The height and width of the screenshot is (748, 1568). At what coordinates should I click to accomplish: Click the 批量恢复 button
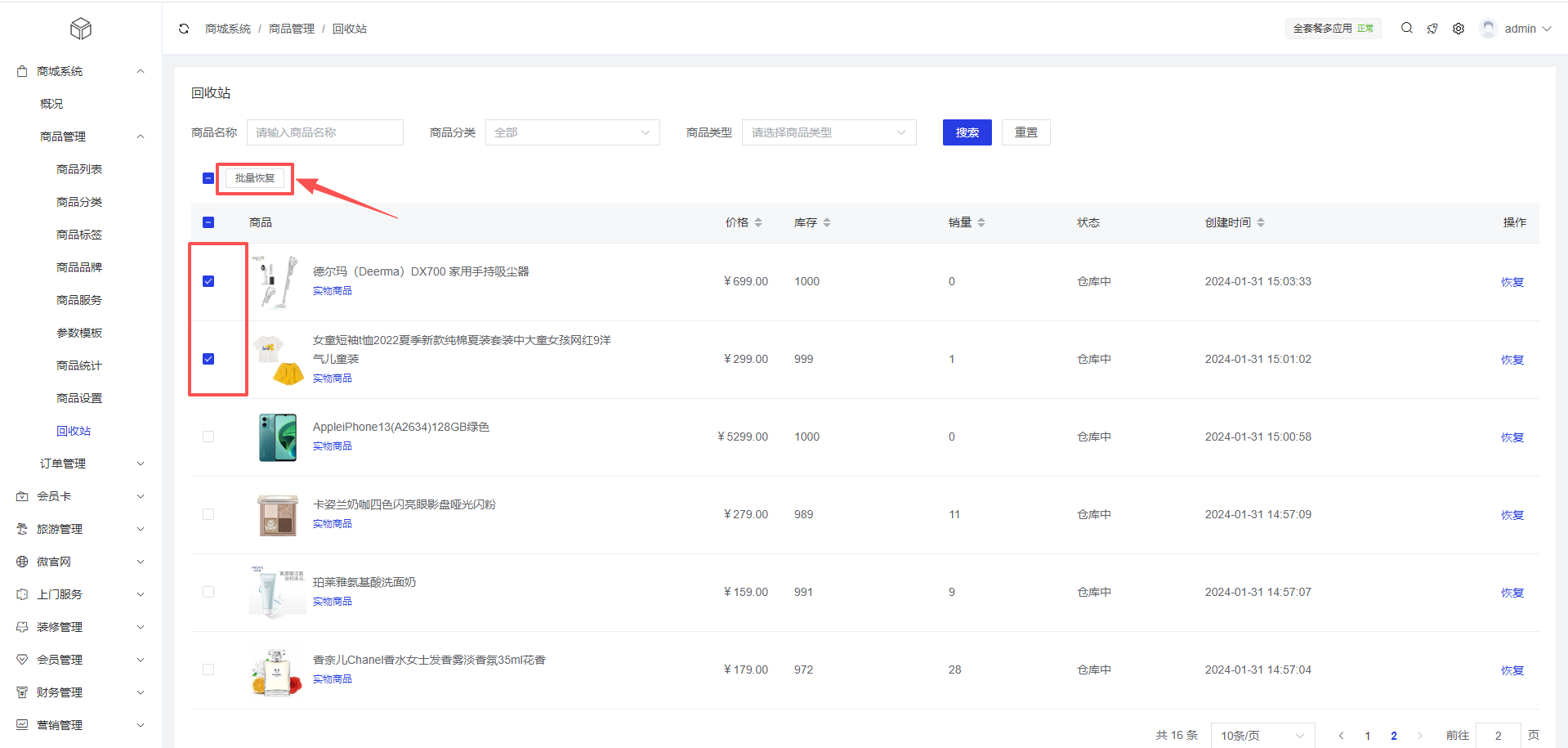pyautogui.click(x=255, y=178)
